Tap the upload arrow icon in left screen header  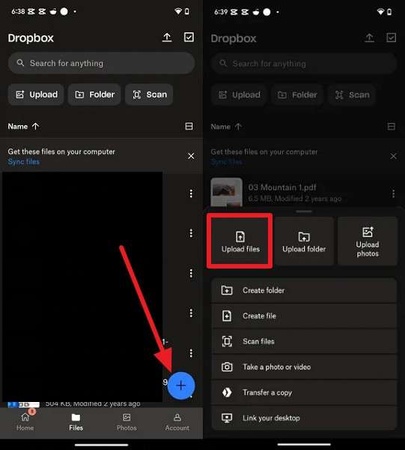(167, 37)
